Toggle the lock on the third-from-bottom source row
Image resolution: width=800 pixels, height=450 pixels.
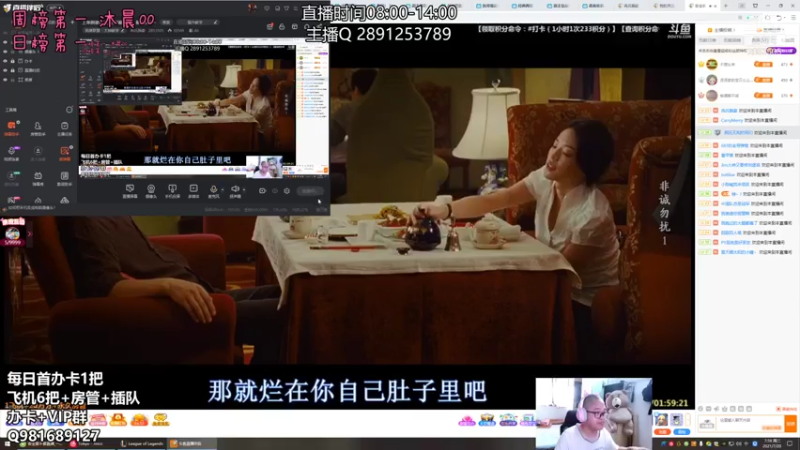coord(13,61)
